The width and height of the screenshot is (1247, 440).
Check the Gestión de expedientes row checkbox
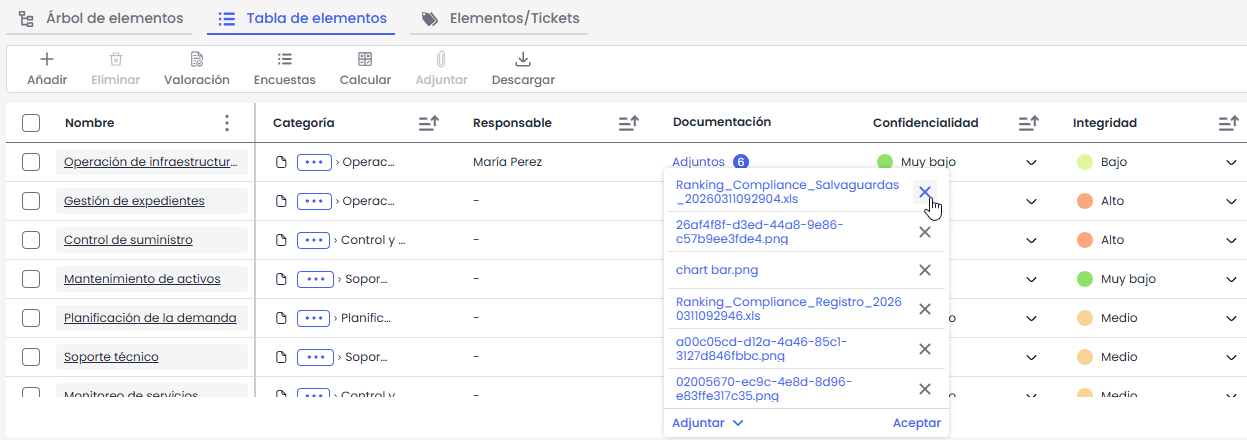pyautogui.click(x=31, y=201)
